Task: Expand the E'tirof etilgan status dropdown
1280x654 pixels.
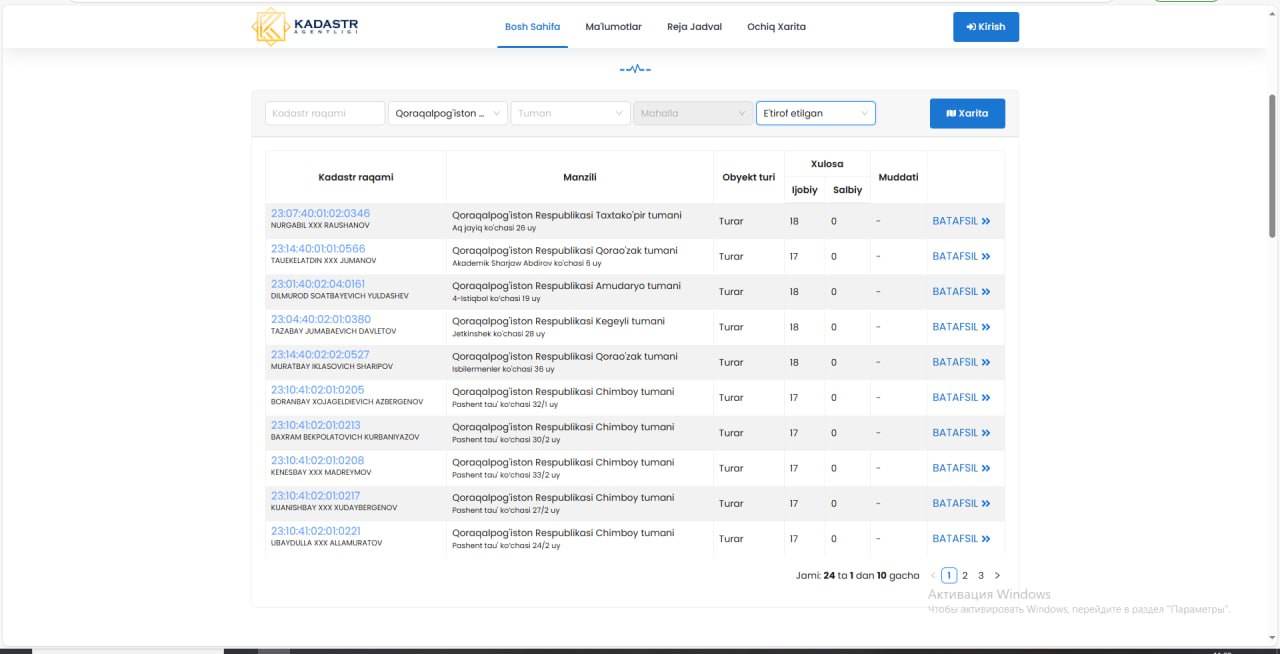Action: [815, 114]
